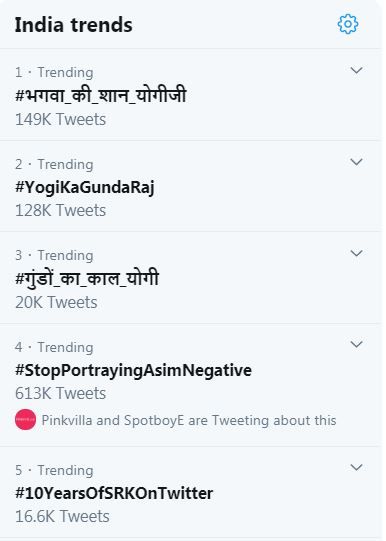Expand the chevron for trend number 3
Image resolution: width=386 pixels, height=541 pixels.
(x=356, y=253)
